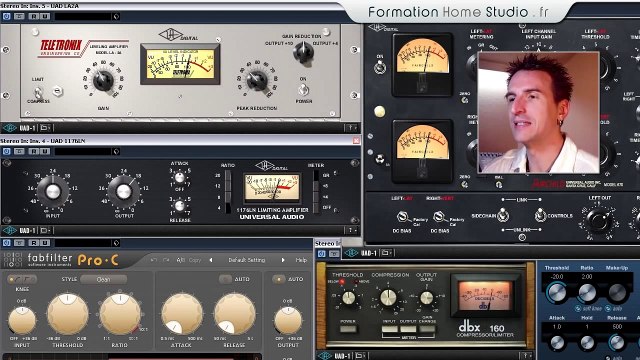This screenshot has height=360, width=640.
Task: Click the UA logo in LA2A bottom bar
Action: tap(10, 128)
